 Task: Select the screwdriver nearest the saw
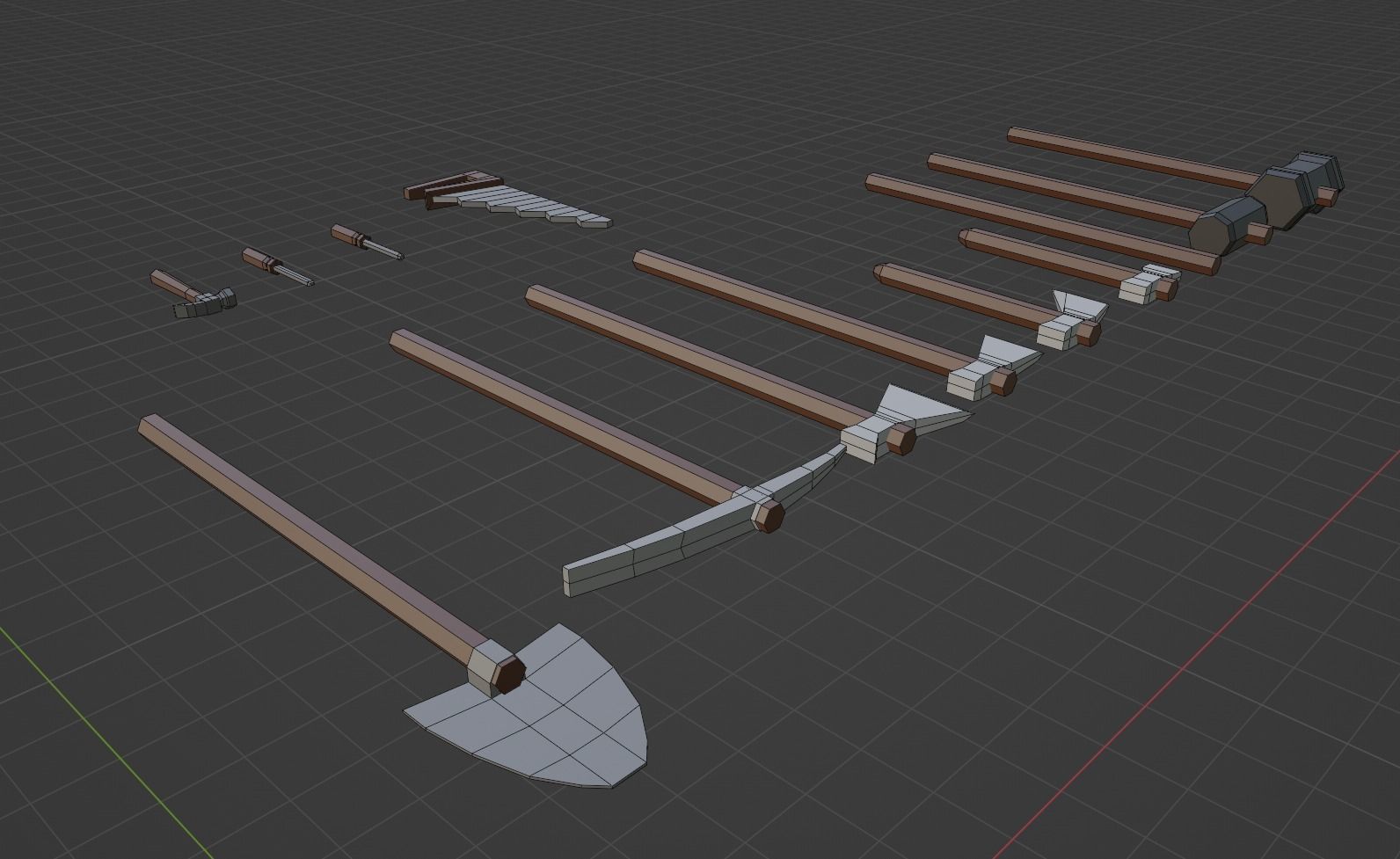[367, 243]
